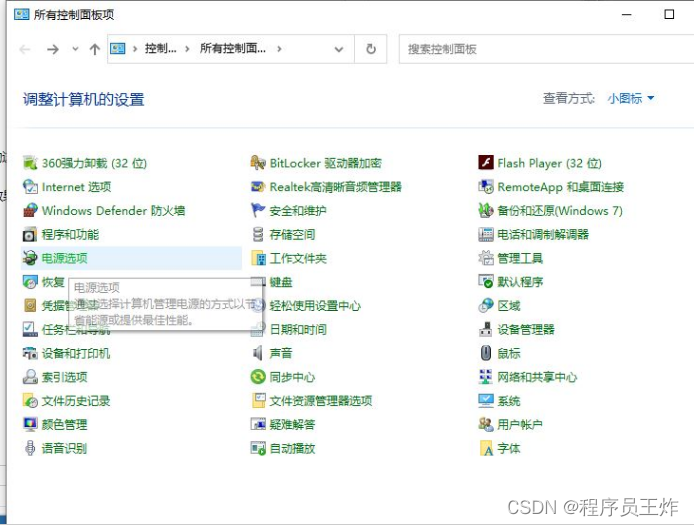694x526 pixels.
Task: Expand chevron before 控制... breadcrumb
Action: pyautogui.click(x=135, y=49)
